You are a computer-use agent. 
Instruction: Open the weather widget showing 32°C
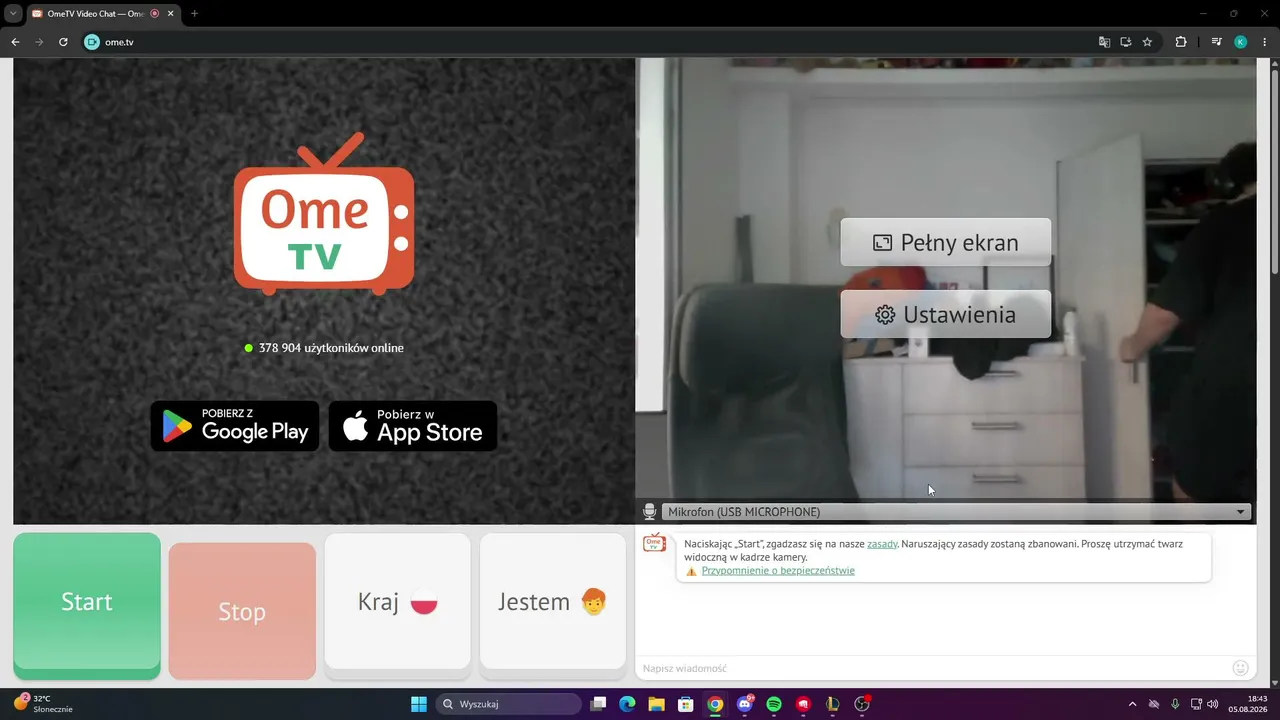tap(43, 704)
